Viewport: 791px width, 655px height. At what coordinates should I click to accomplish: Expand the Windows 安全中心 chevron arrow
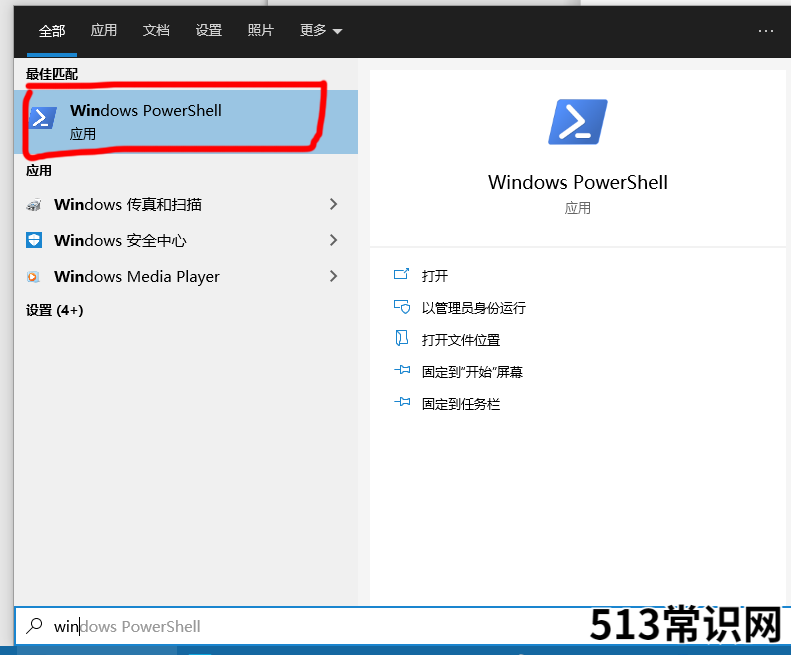(333, 240)
